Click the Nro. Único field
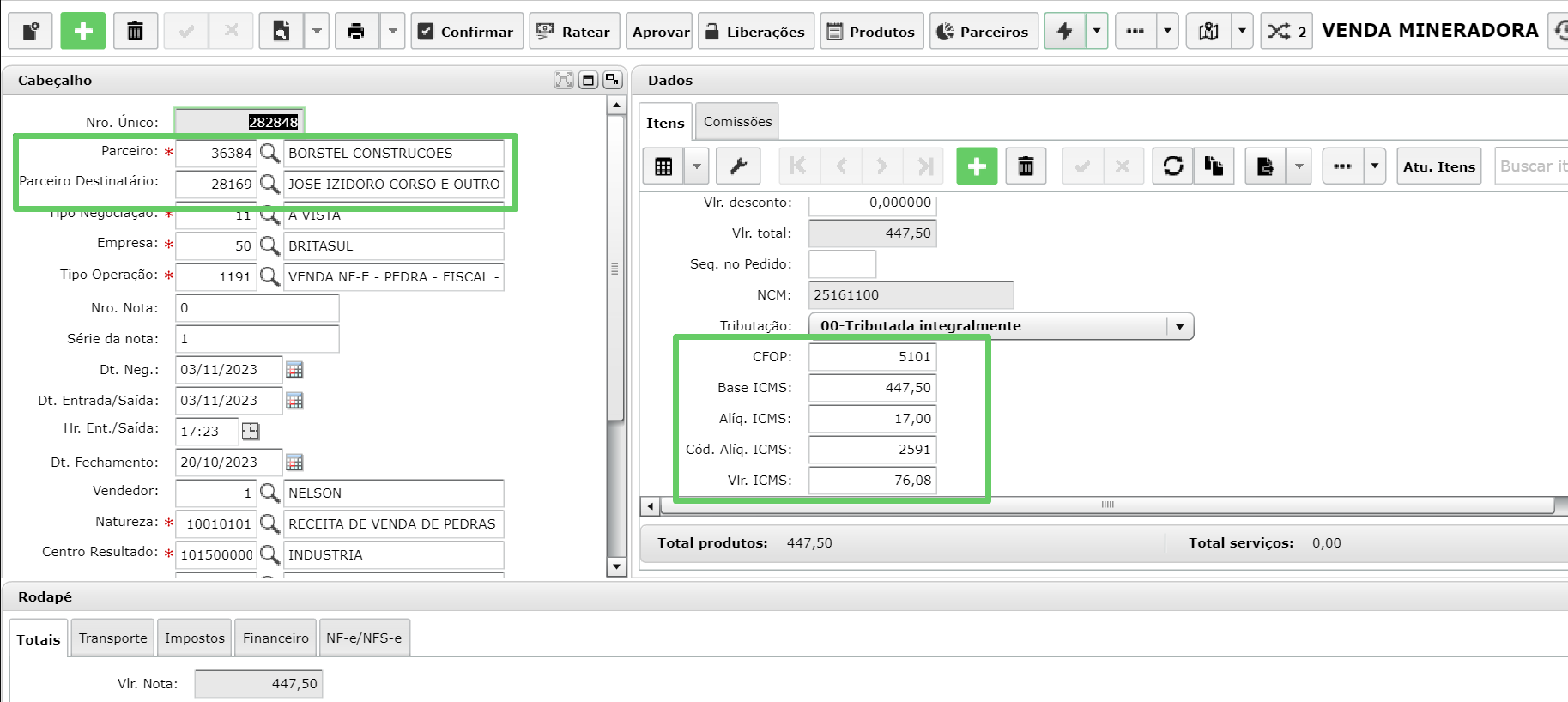 [x=239, y=121]
